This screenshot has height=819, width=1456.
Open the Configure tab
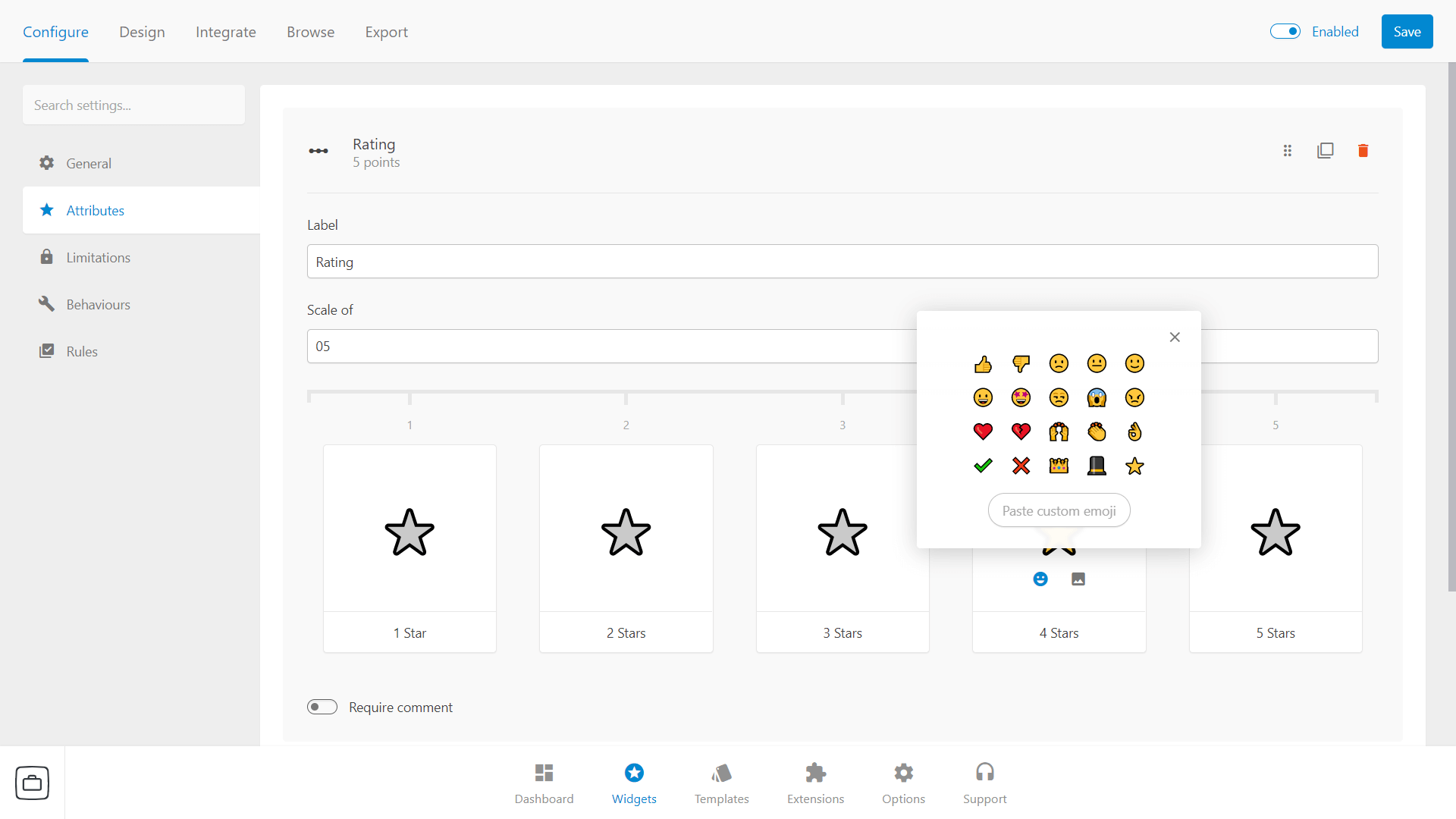[55, 32]
